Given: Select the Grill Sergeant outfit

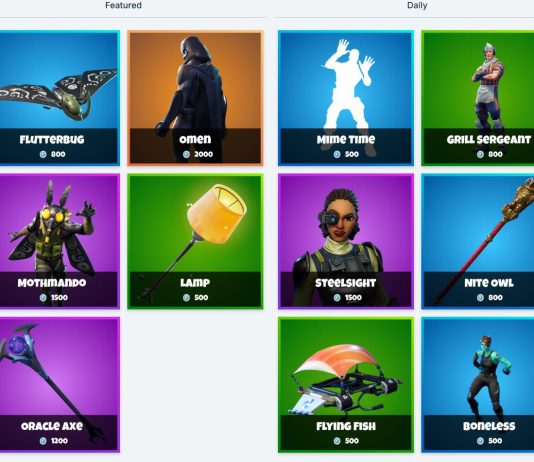Looking at the screenshot, I should [x=477, y=98].
